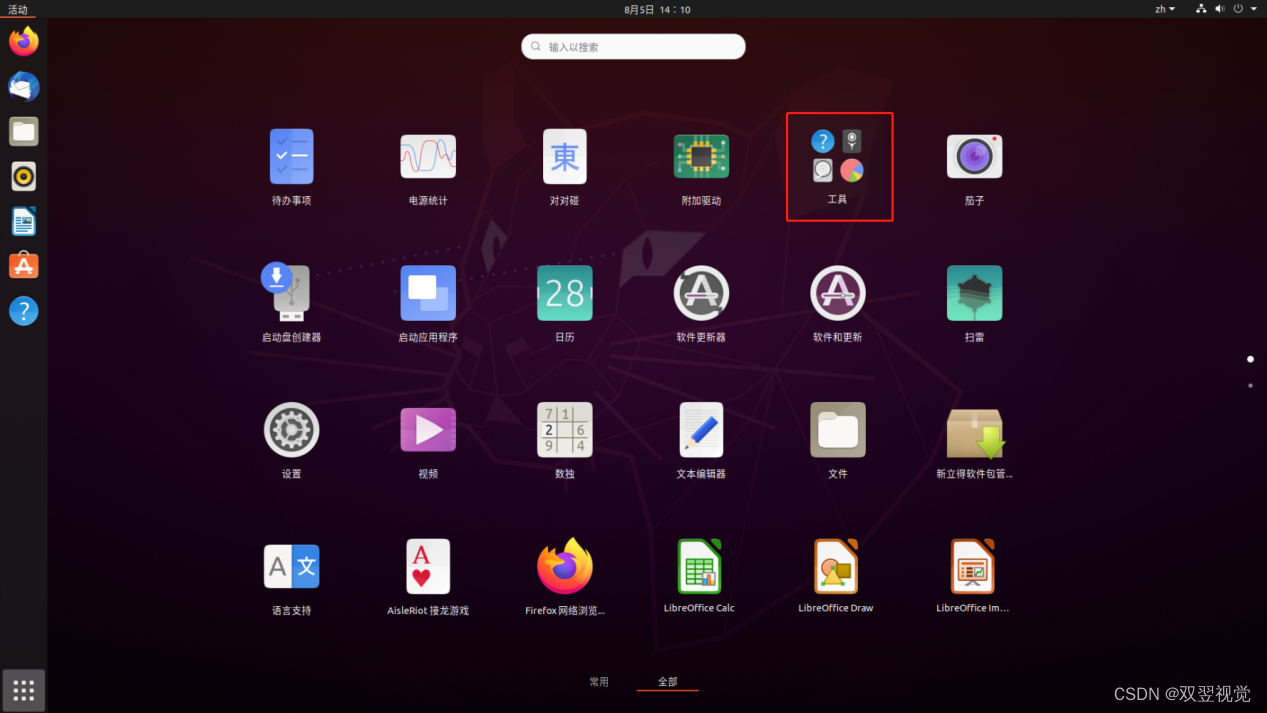Open LibreOffice Writer from the dock
Screen dimensions: 1267x713
click(x=24, y=221)
